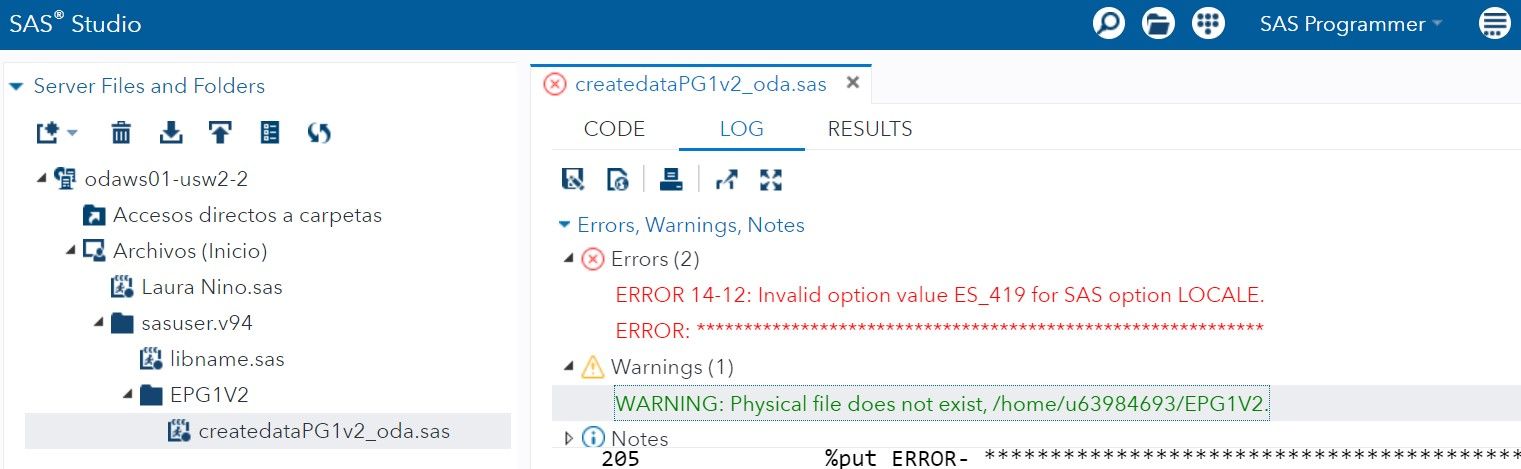Collapse the Warnings (1) group
1521x469 pixels.
tap(569, 366)
